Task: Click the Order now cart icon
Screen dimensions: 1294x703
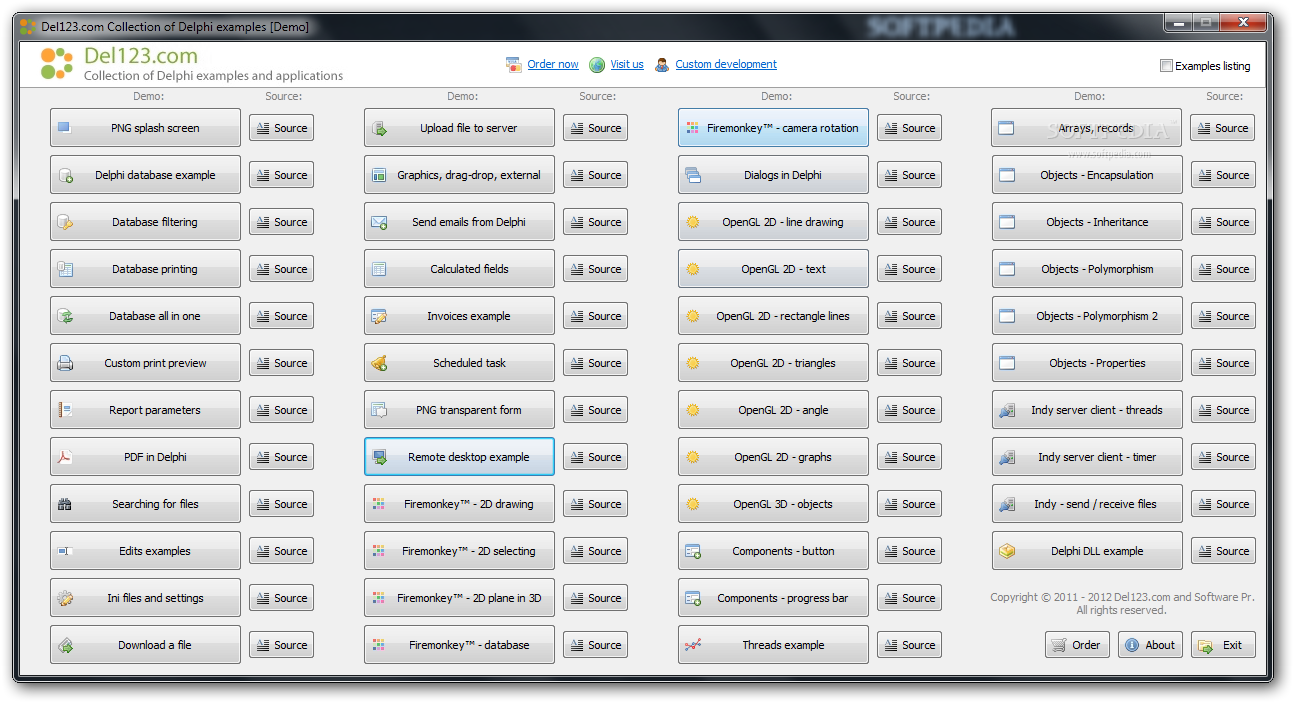Action: (x=513, y=65)
